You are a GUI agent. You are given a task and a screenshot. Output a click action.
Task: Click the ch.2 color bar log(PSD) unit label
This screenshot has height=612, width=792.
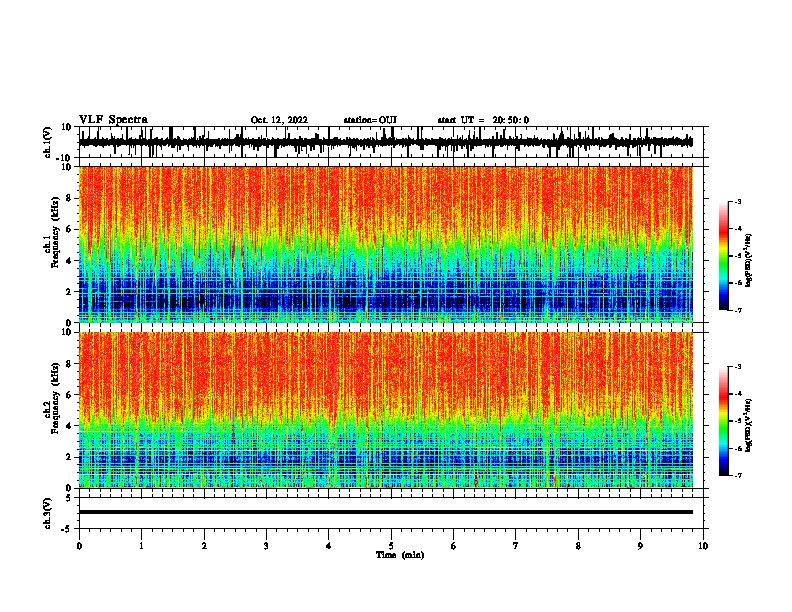click(x=749, y=425)
